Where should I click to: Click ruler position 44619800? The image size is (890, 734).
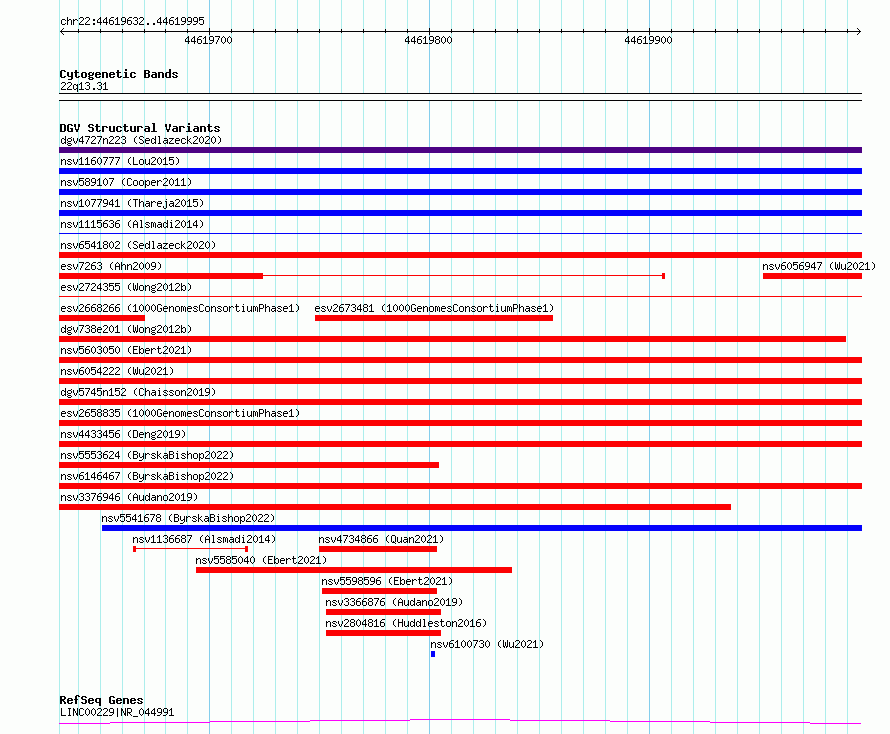(x=429, y=40)
